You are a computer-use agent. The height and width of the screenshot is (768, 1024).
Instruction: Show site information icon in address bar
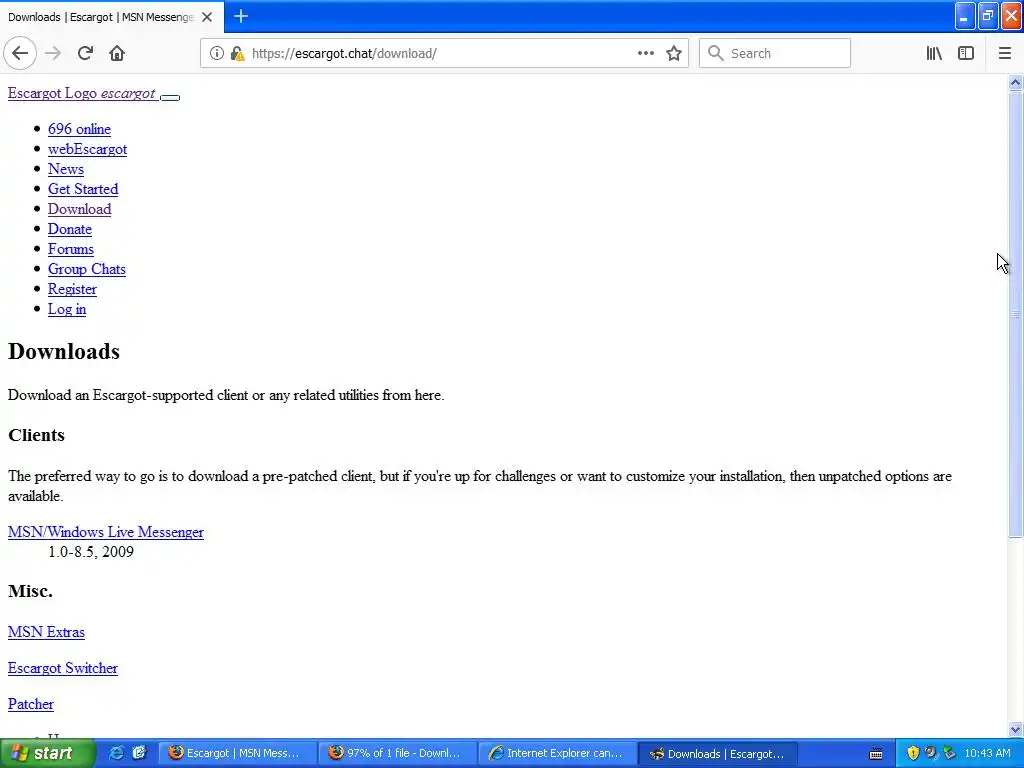tap(216, 54)
